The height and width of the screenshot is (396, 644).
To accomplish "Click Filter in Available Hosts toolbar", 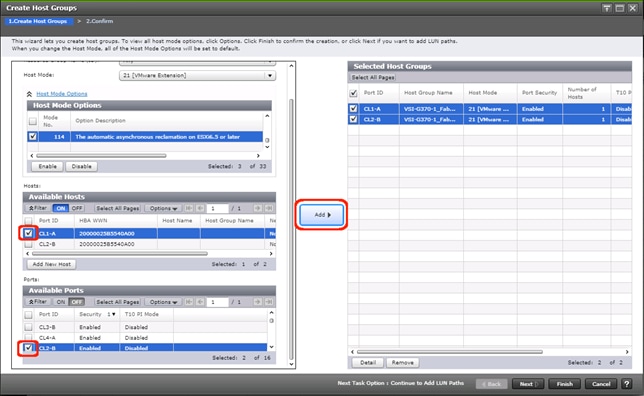I will coord(38,208).
